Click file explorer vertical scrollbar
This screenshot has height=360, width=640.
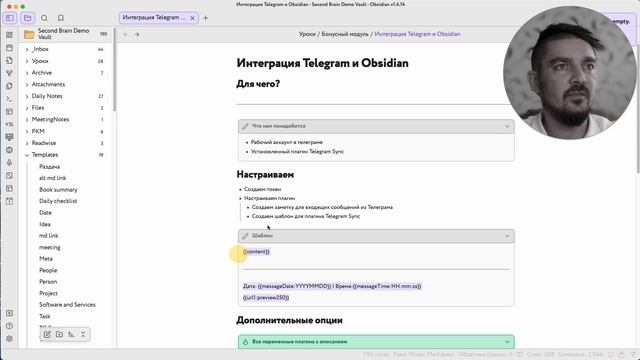pyautogui.click(x=114, y=69)
